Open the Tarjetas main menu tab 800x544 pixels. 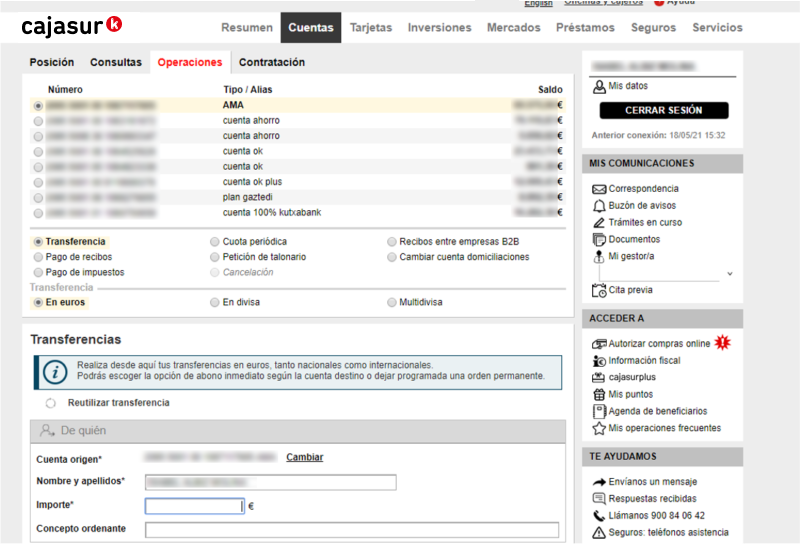pyautogui.click(x=371, y=28)
